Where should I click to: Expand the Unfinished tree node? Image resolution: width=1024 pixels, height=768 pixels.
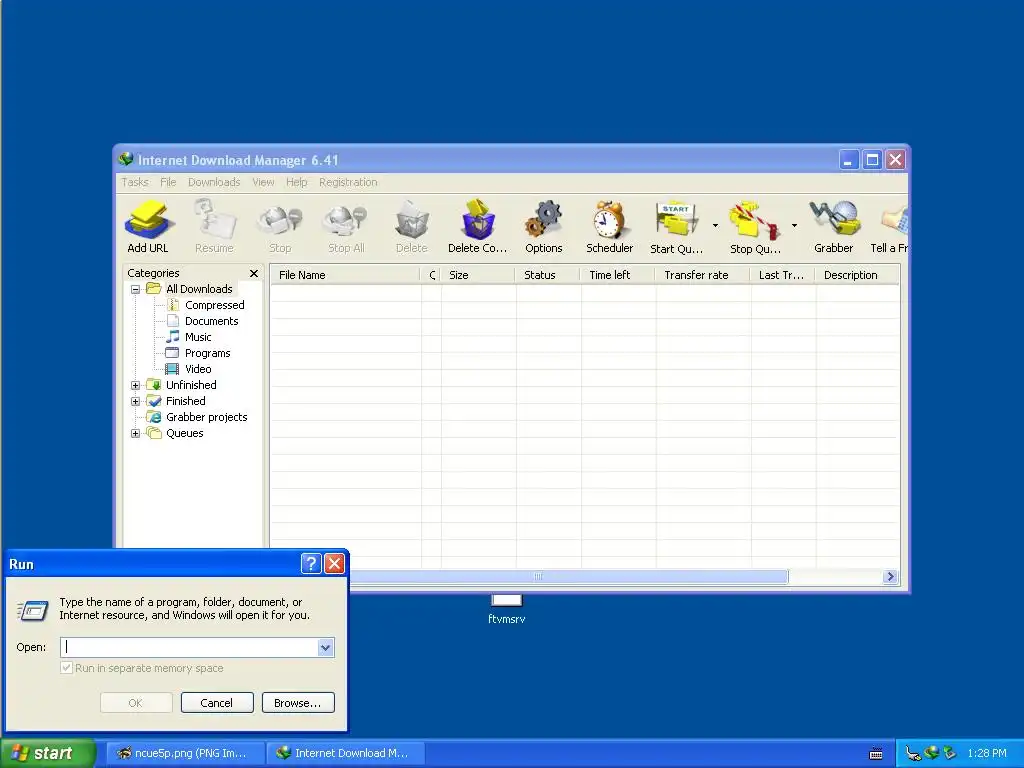point(135,385)
